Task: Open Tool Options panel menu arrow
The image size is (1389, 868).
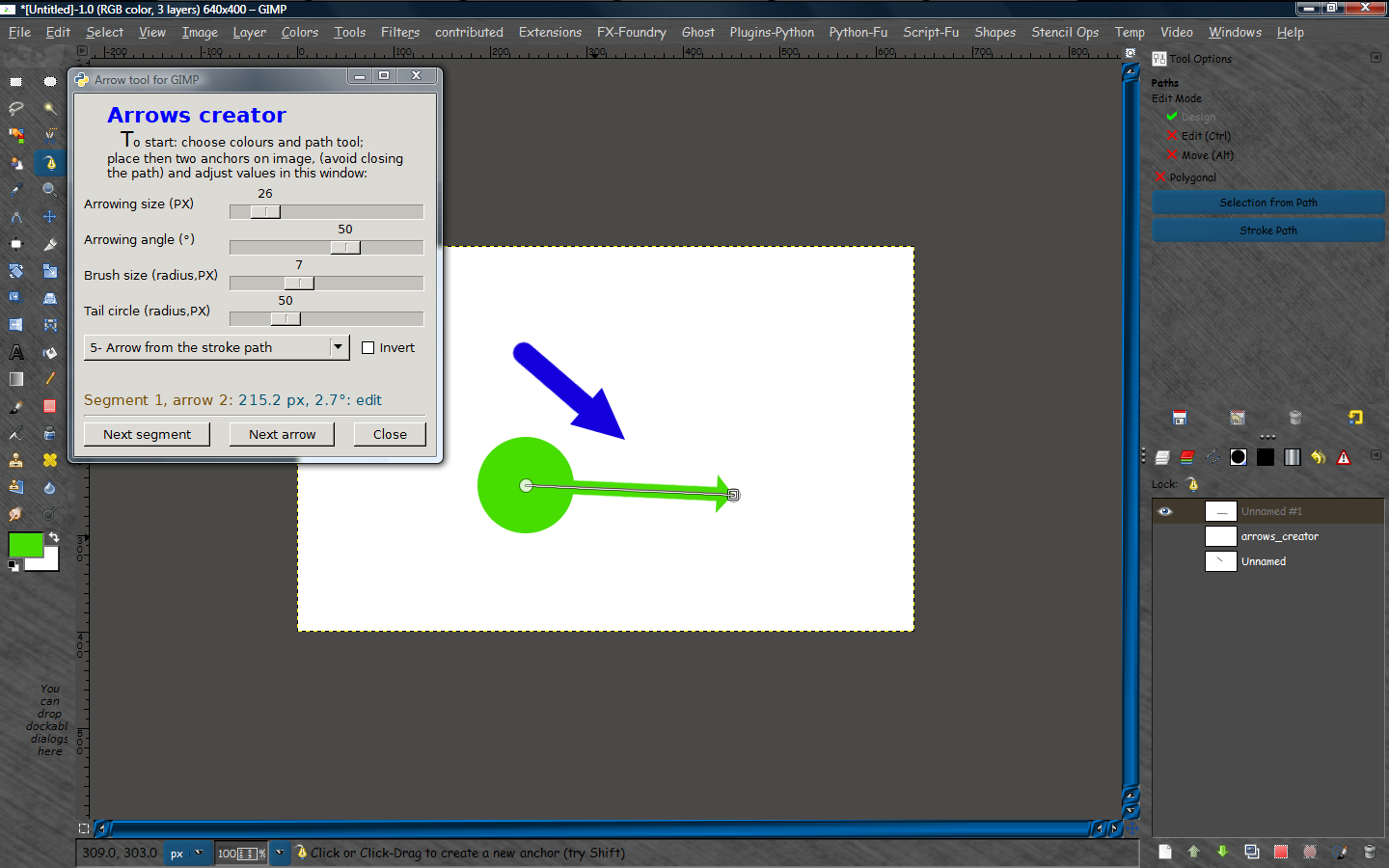Action: [1375, 58]
